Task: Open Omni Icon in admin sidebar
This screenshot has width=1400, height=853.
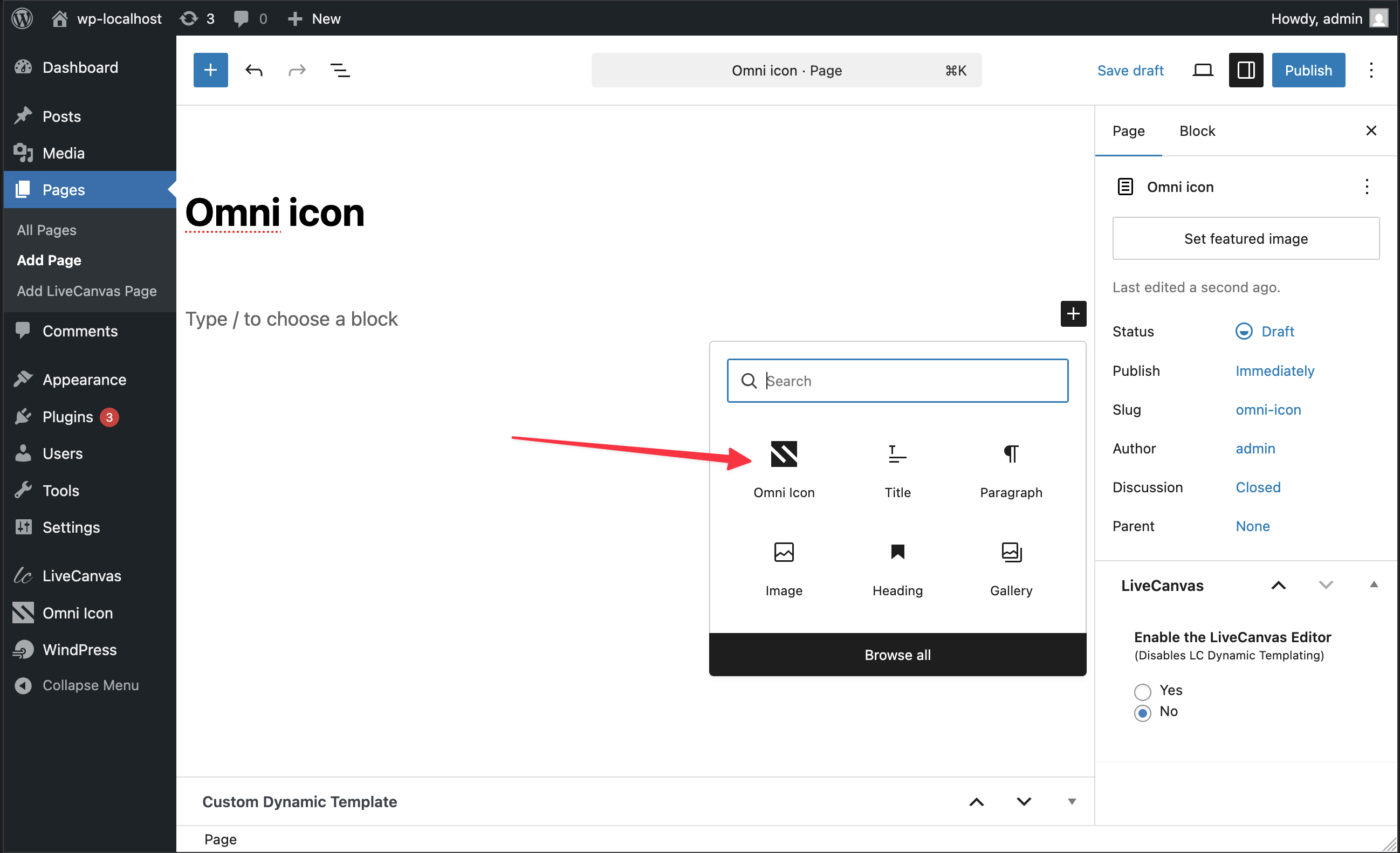Action: 78,613
